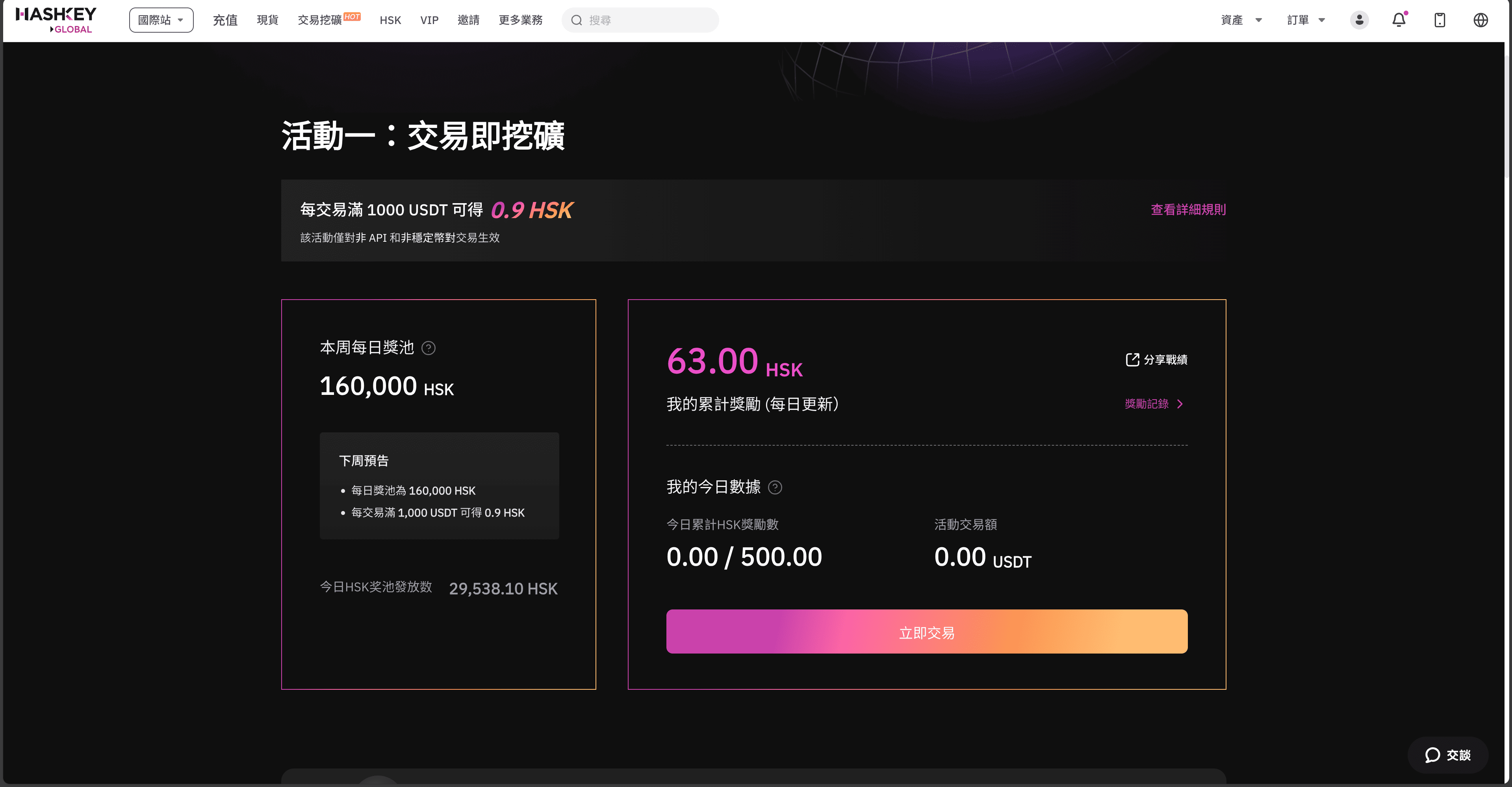The height and width of the screenshot is (787, 1512).
Task: Open the 充值 deposit menu item
Action: [x=225, y=20]
